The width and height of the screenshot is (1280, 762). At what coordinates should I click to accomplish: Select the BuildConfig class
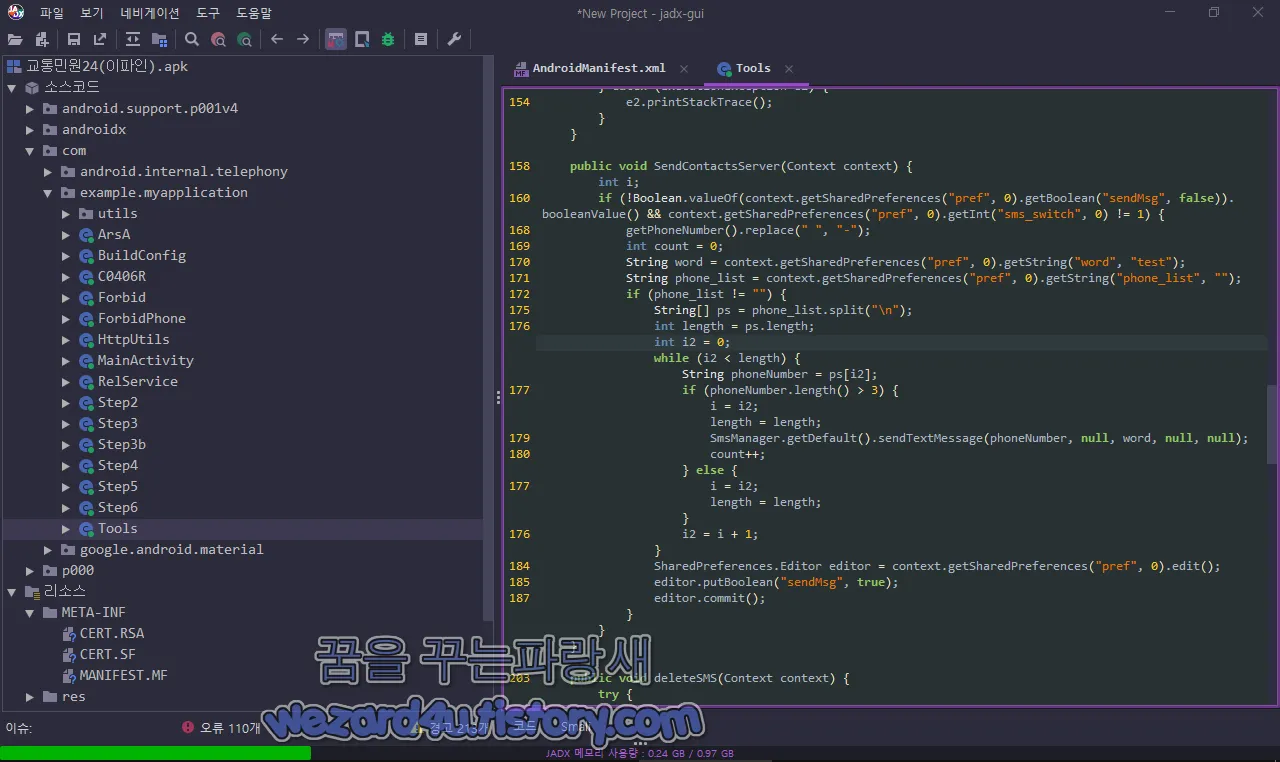click(142, 255)
